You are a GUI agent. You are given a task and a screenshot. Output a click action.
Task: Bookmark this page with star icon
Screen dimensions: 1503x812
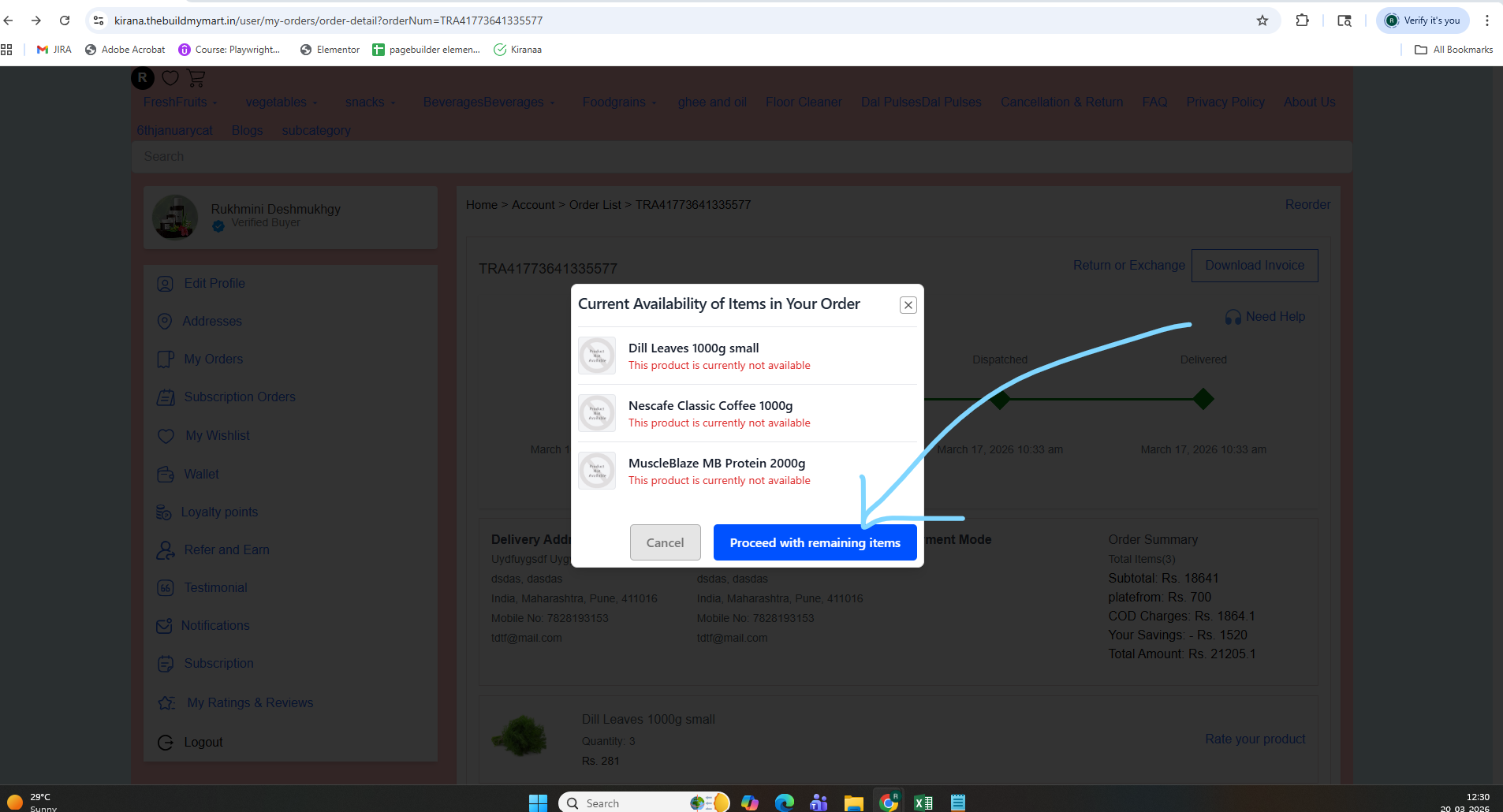click(x=1262, y=20)
